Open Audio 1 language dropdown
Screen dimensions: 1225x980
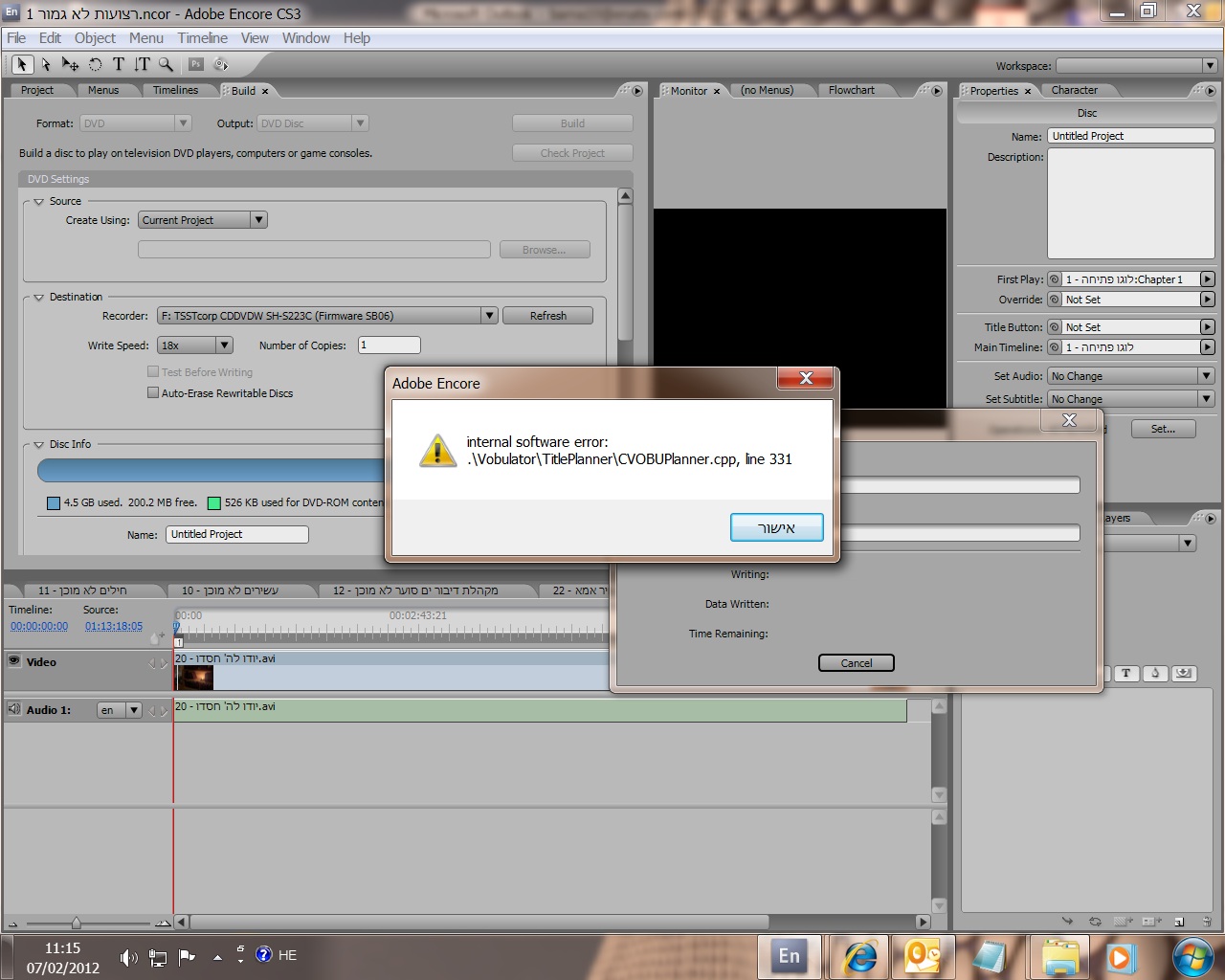(x=120, y=710)
